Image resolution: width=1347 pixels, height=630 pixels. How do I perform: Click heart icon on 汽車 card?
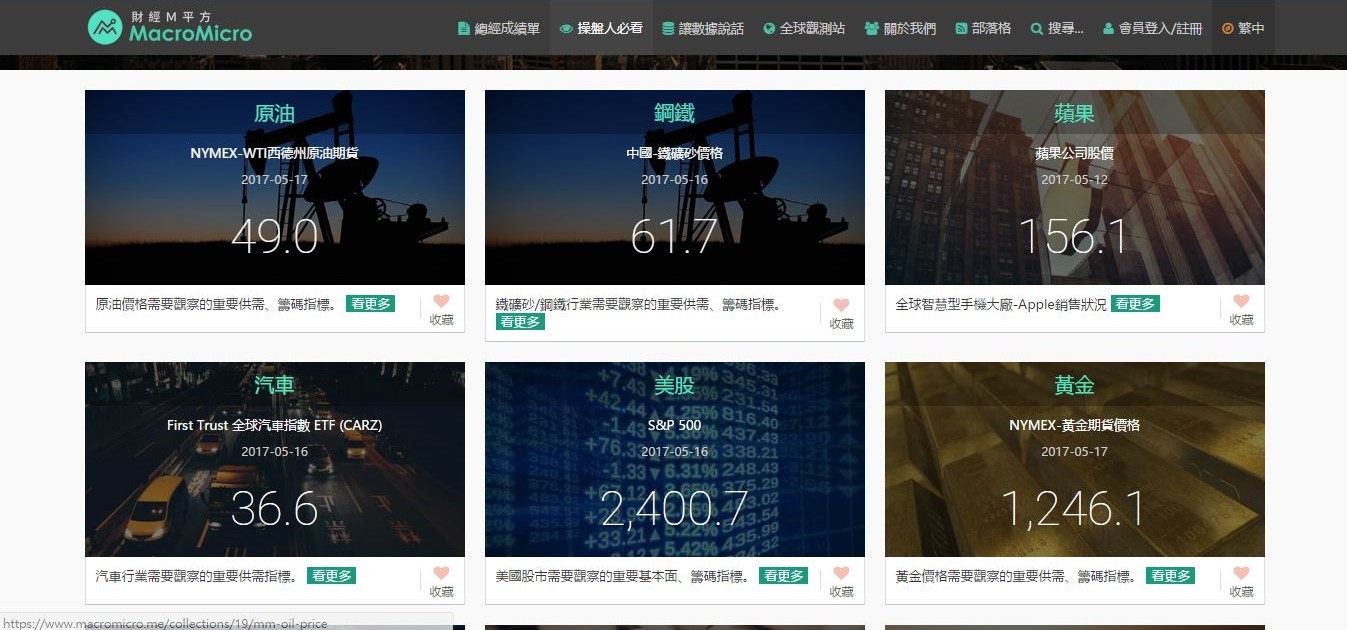(x=441, y=574)
